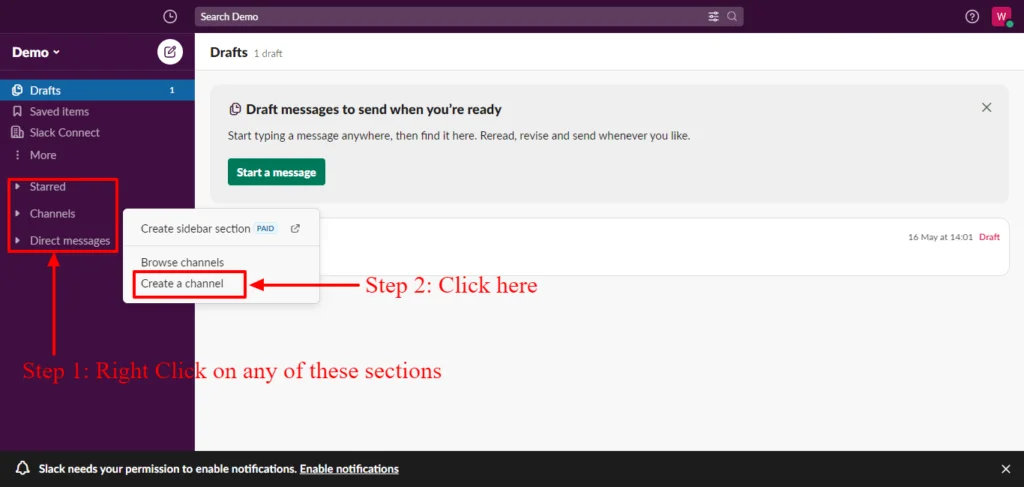Choose Browse channels from context menu
Viewport: 1024px width, 487px height.
pos(182,262)
